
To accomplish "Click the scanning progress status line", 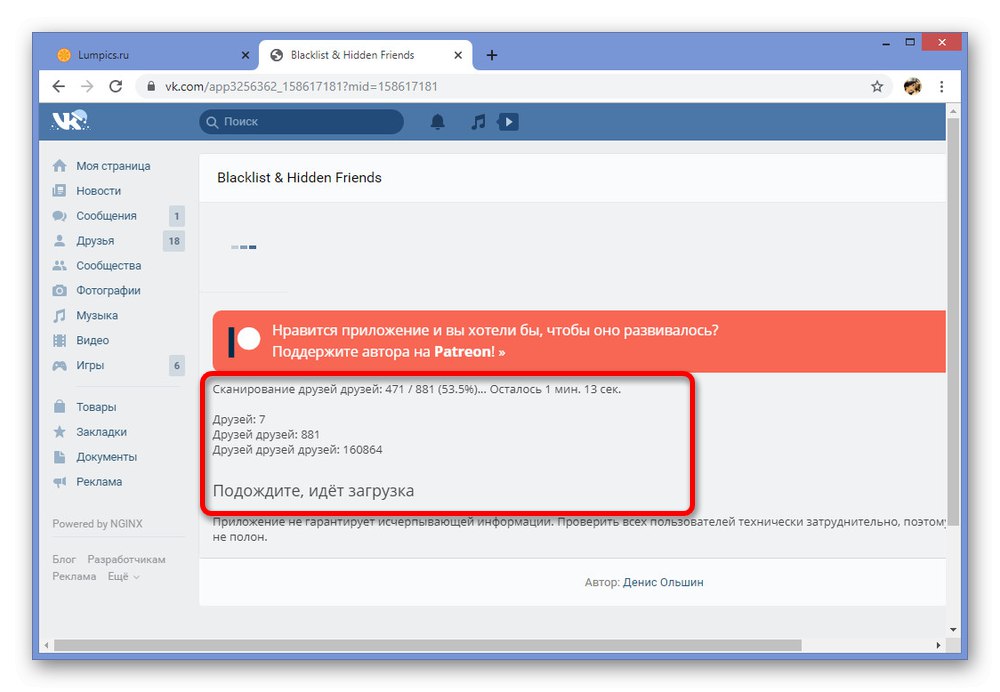I will coord(416,389).
